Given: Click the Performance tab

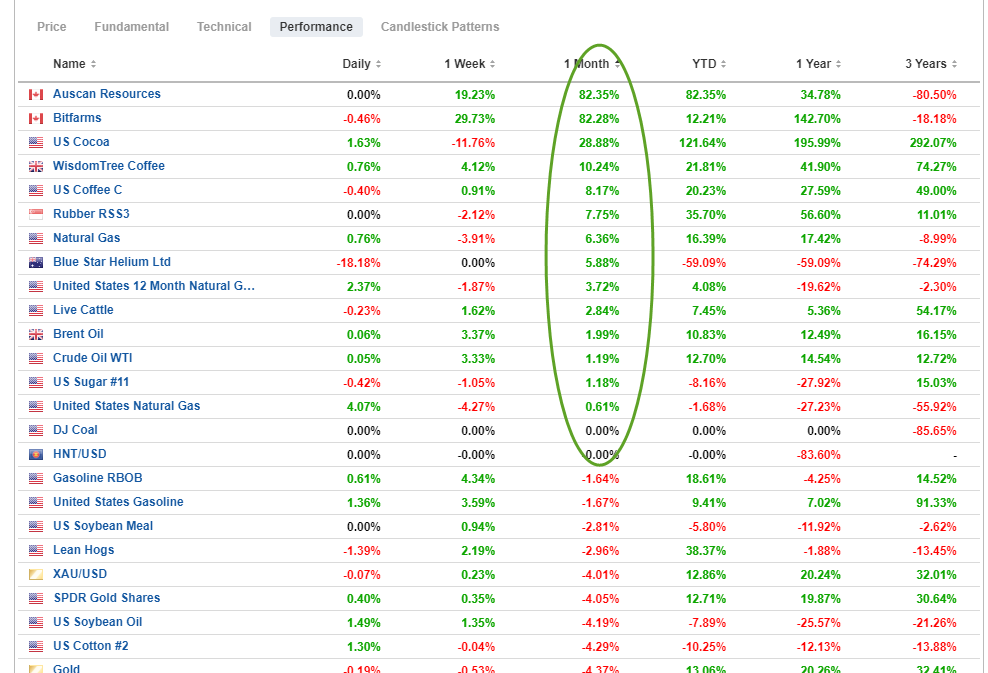Looking at the screenshot, I should coord(316,26).
